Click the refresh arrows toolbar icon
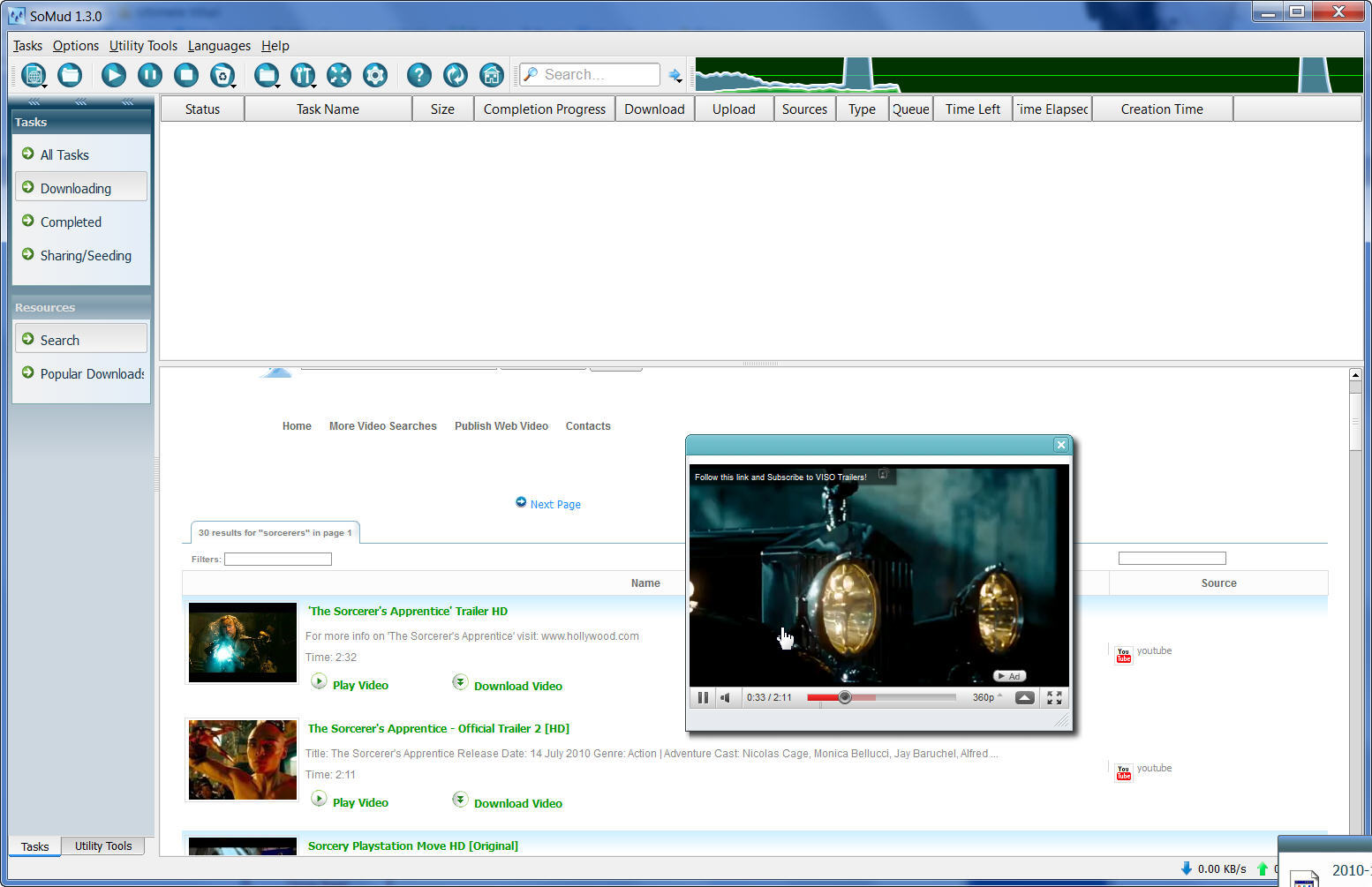1372x887 pixels. point(456,75)
